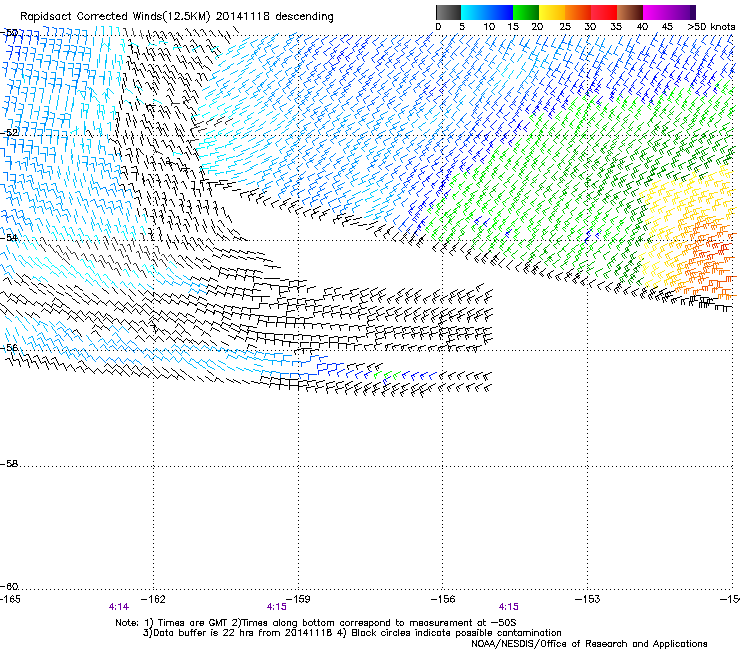Screen dimensions: 740x650
Task: Click legend tick label 25
Action: point(565,27)
